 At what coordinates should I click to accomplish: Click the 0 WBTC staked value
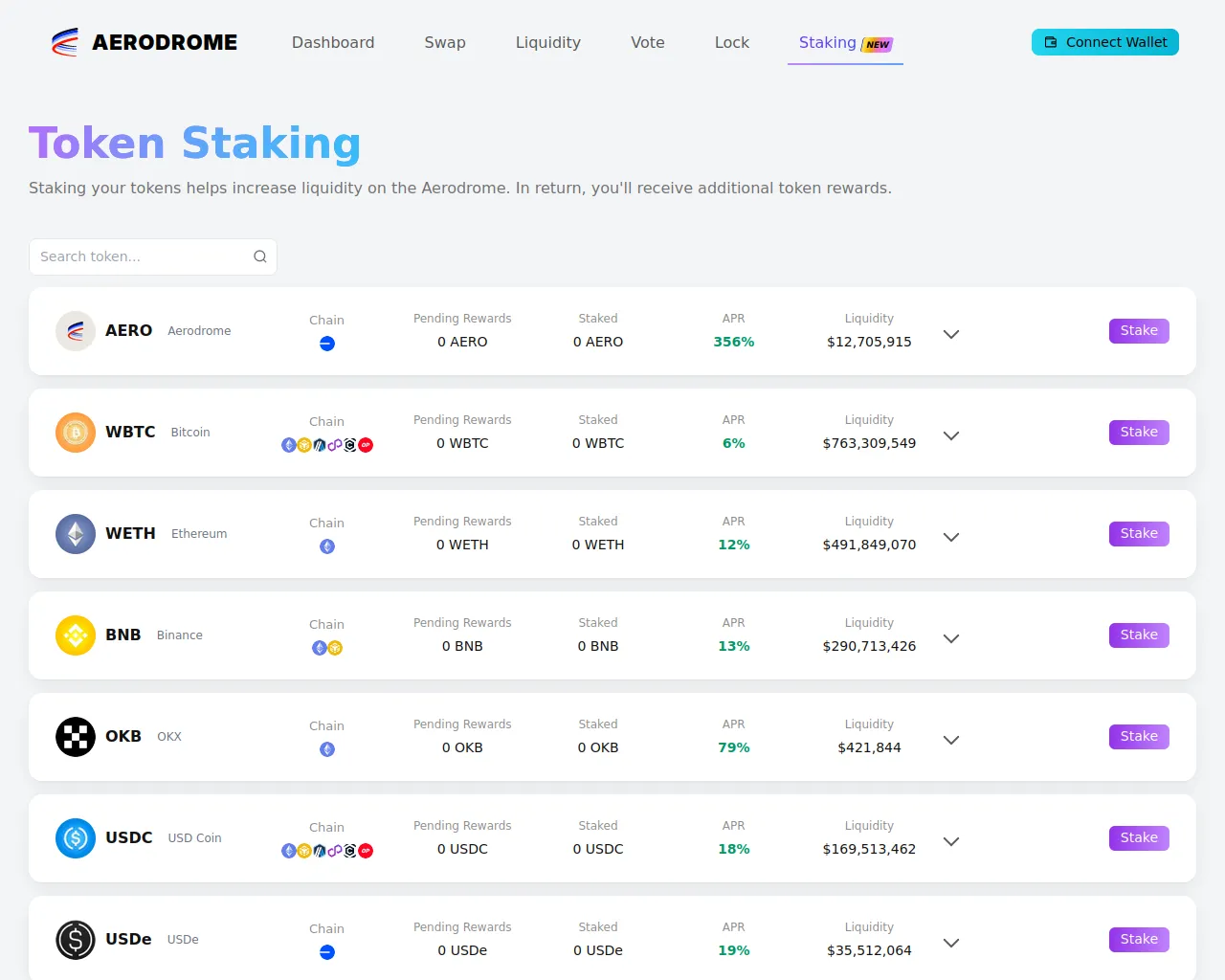[598, 443]
